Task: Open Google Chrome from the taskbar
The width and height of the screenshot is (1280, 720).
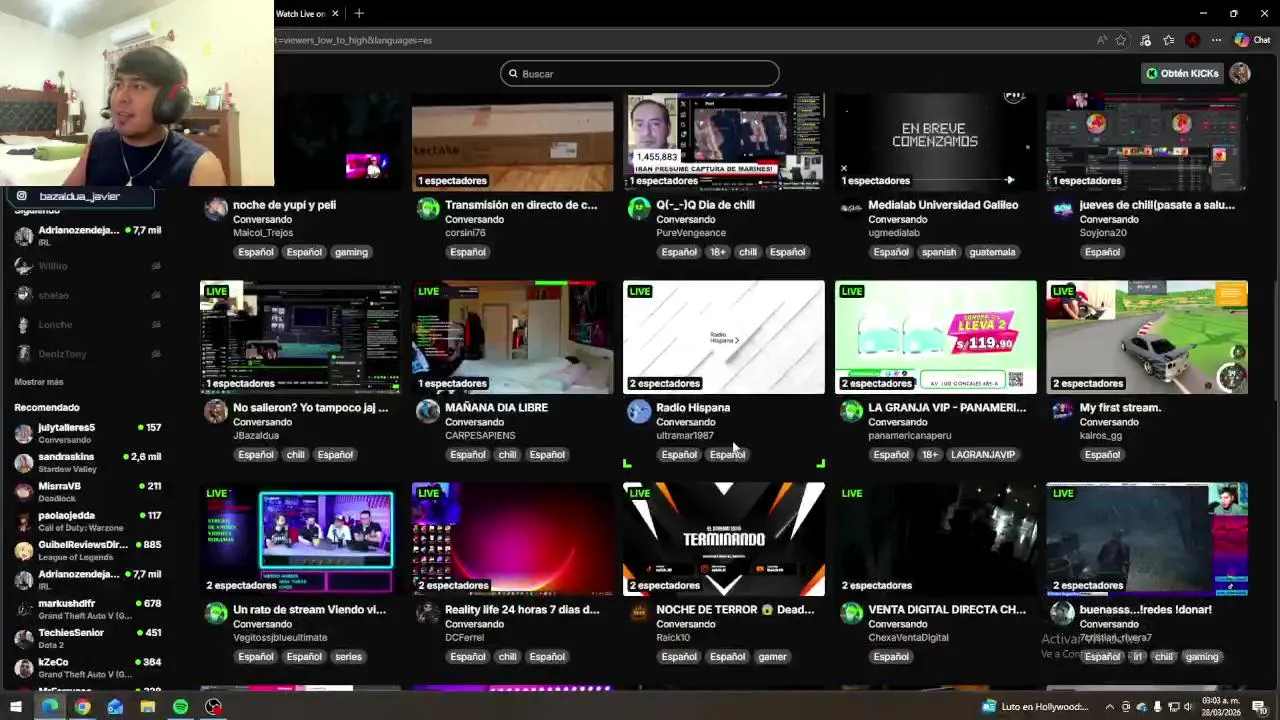Action: click(82, 707)
